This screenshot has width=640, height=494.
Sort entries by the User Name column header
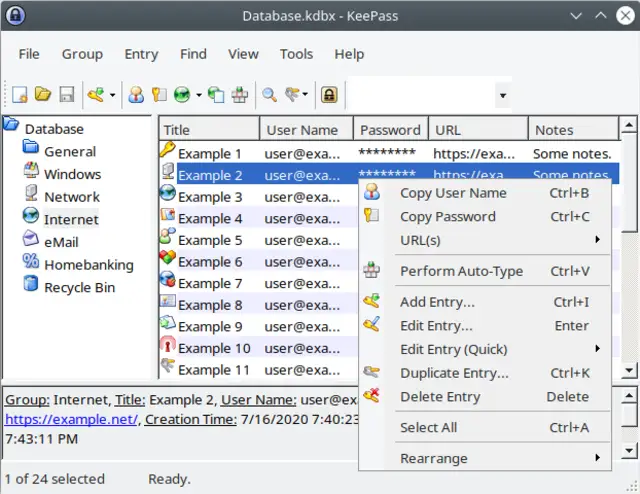click(x=301, y=130)
